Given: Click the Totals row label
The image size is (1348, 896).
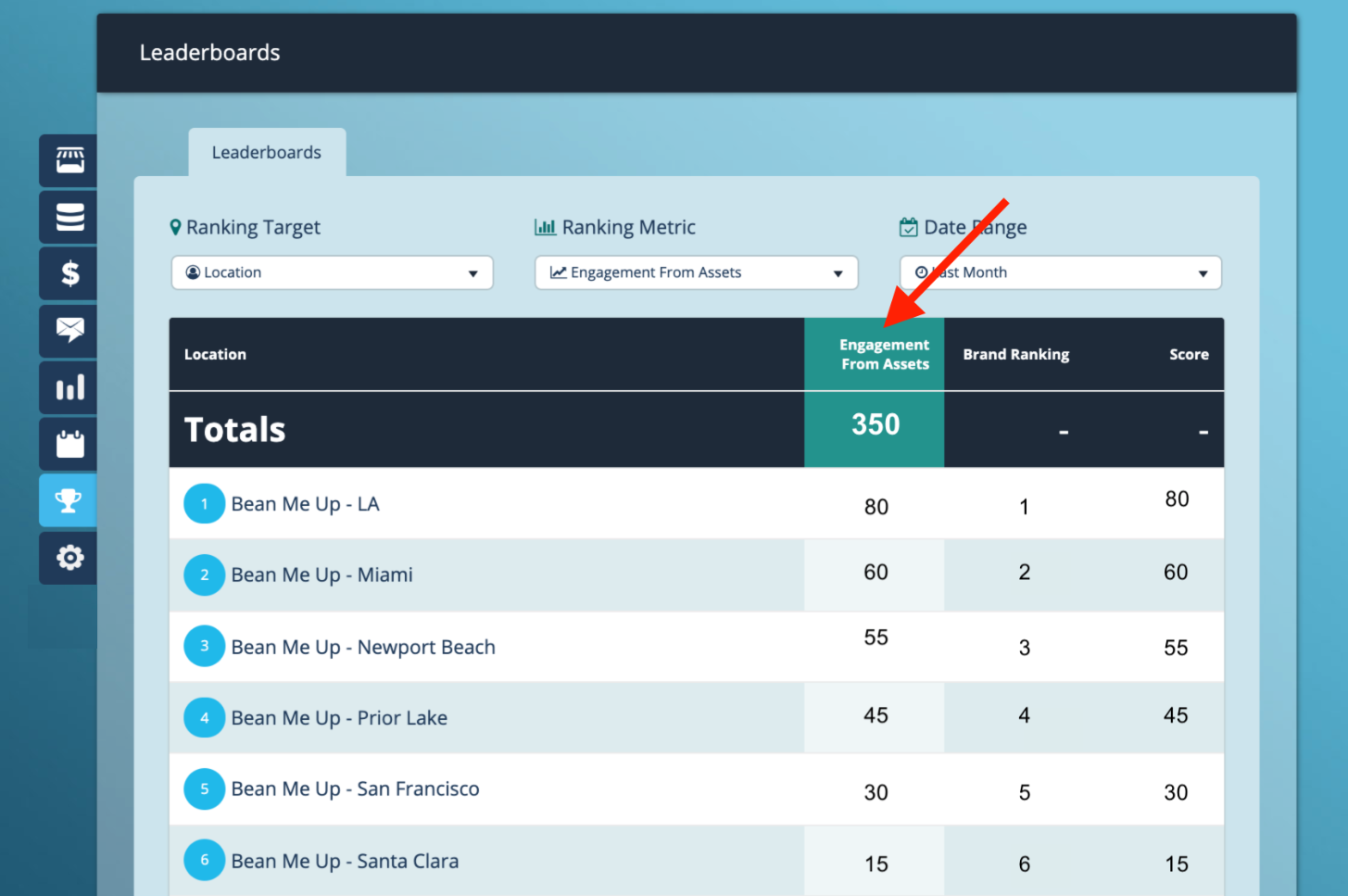Looking at the screenshot, I should tap(234, 430).
